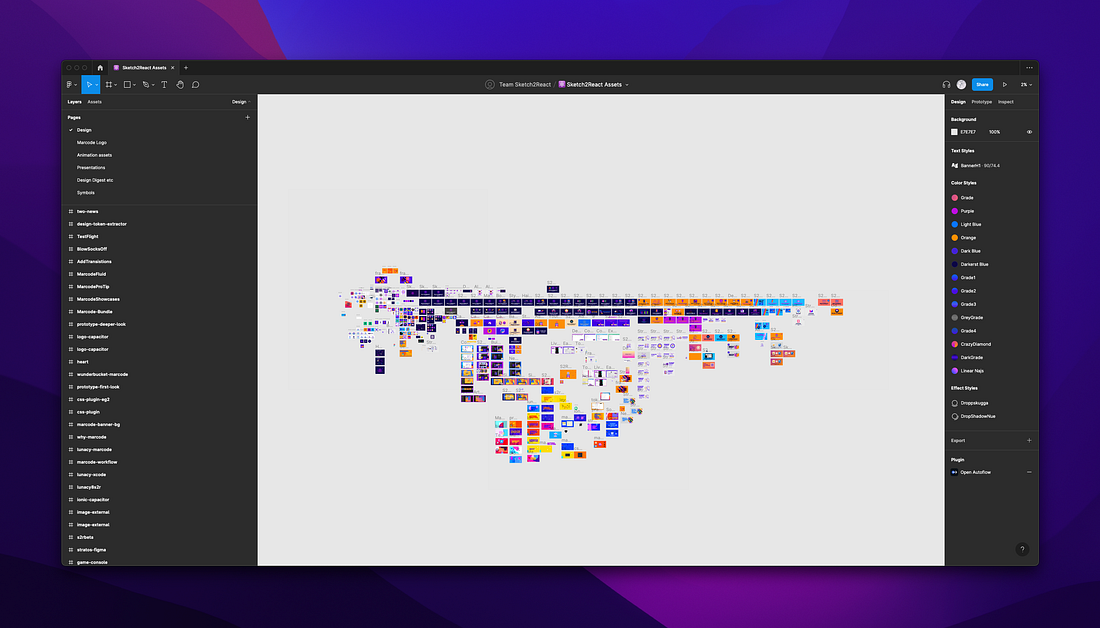Open the Comment tool
Screen dimensions: 1100x628
tap(196, 84)
